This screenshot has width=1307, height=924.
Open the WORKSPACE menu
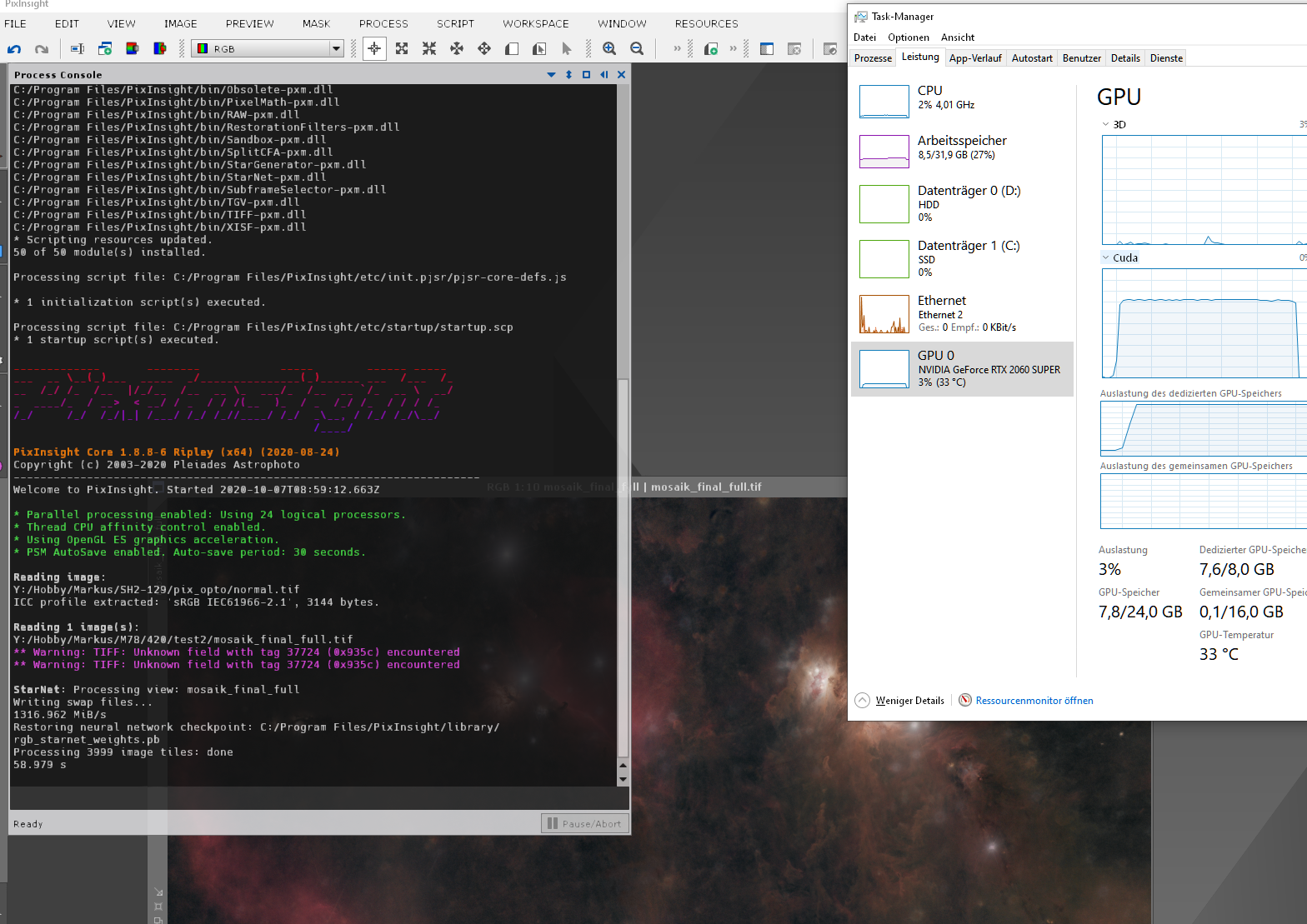tap(536, 23)
